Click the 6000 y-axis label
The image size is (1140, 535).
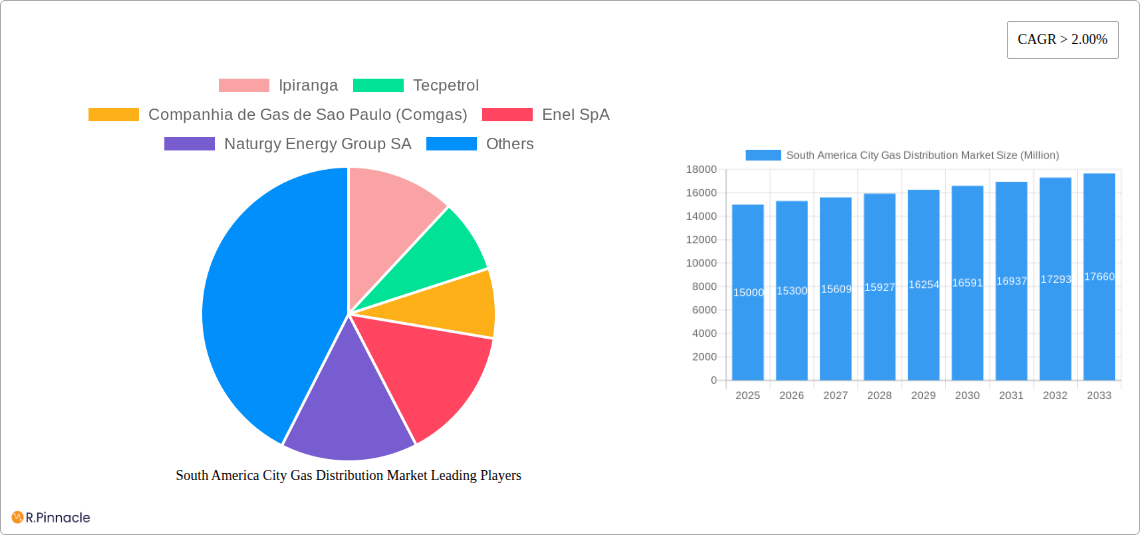pos(705,310)
